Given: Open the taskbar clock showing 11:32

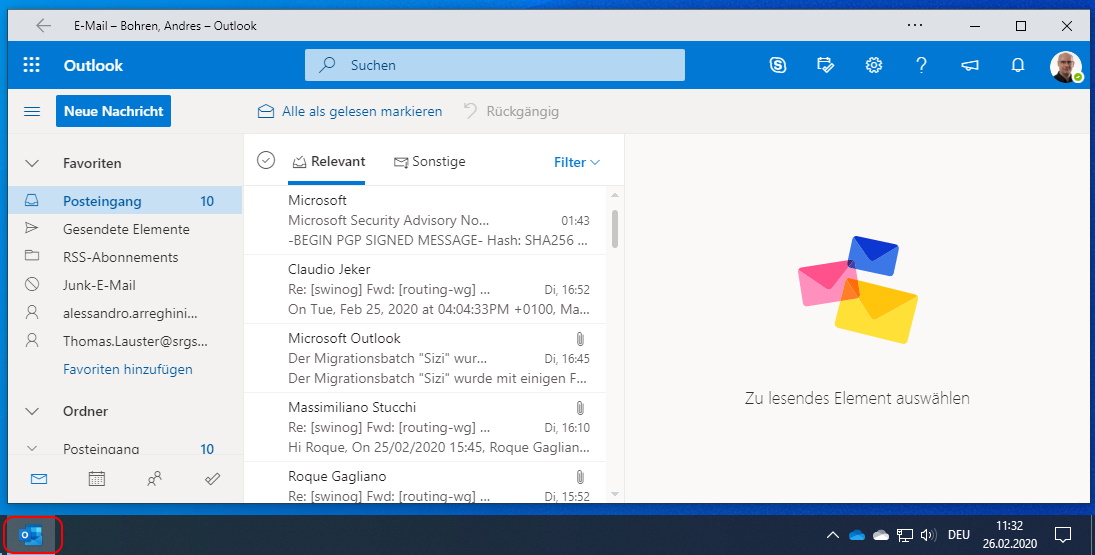Looking at the screenshot, I should [1009, 535].
